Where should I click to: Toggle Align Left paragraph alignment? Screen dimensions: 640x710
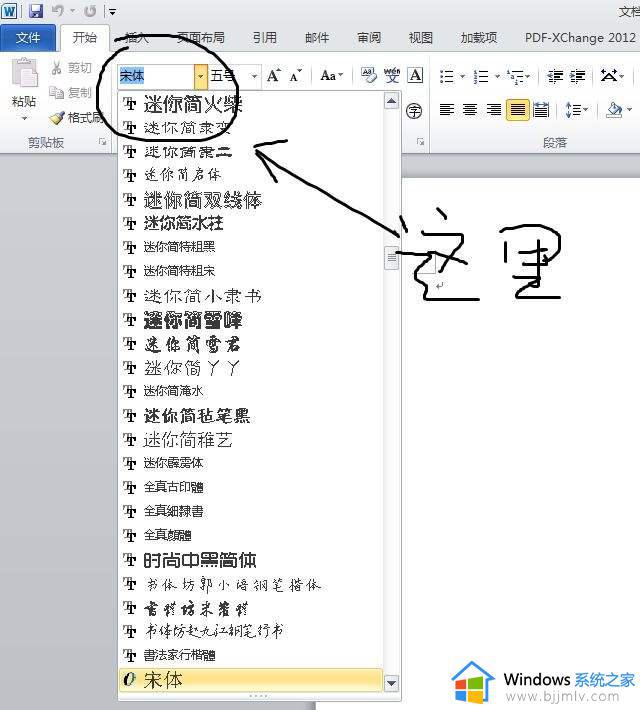(447, 110)
